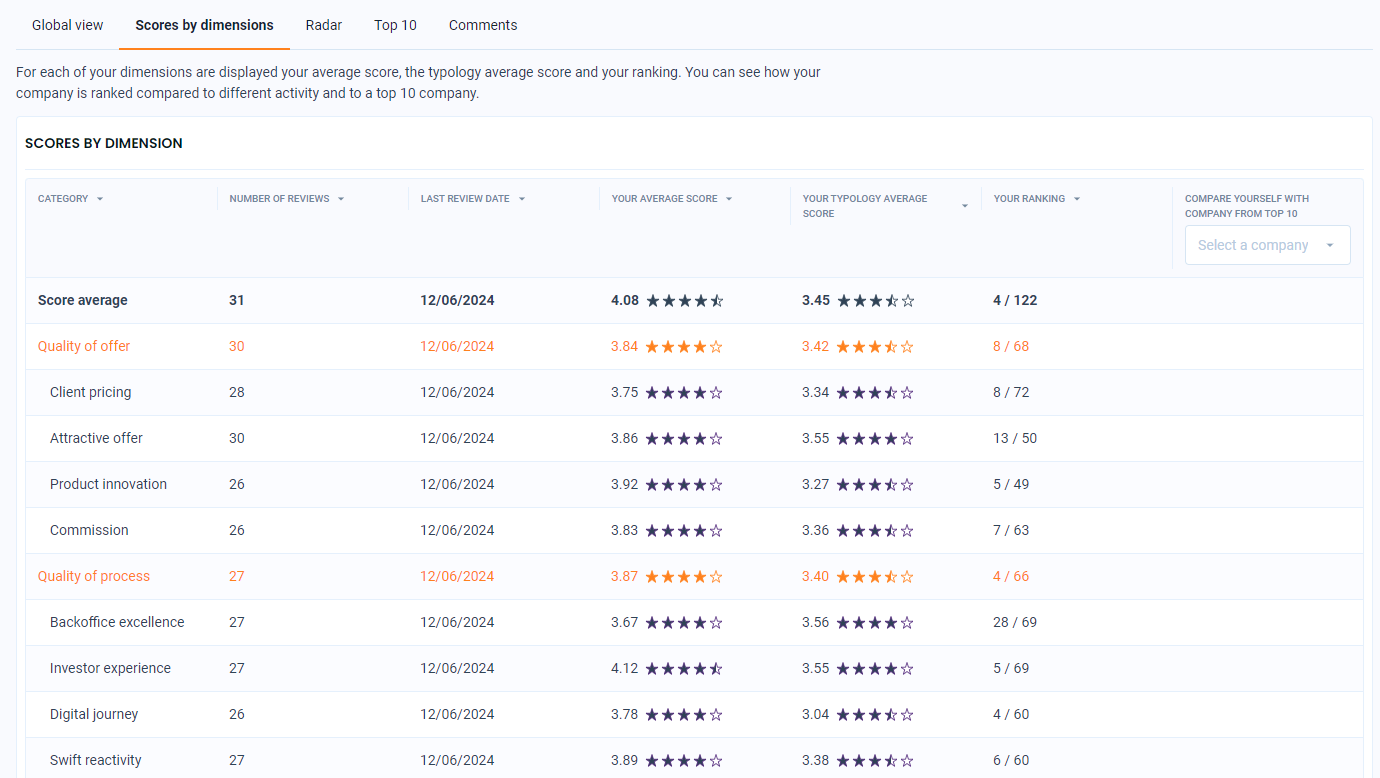Click the 6 / 60 ranking value
This screenshot has width=1380, height=778.
click(x=1011, y=760)
